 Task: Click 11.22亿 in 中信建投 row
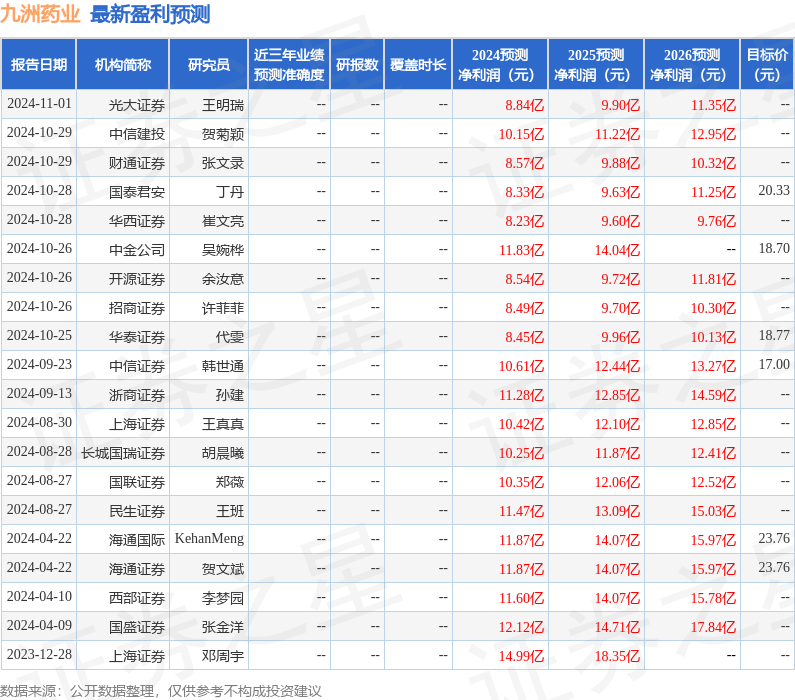pos(617,134)
